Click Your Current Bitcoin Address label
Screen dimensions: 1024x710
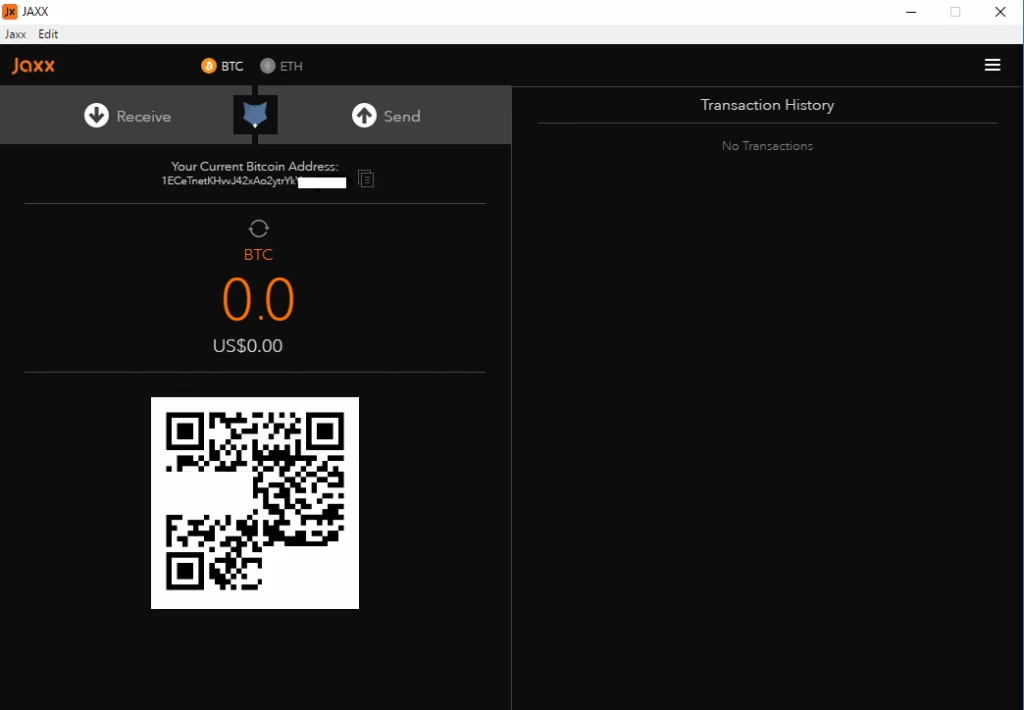tap(255, 166)
